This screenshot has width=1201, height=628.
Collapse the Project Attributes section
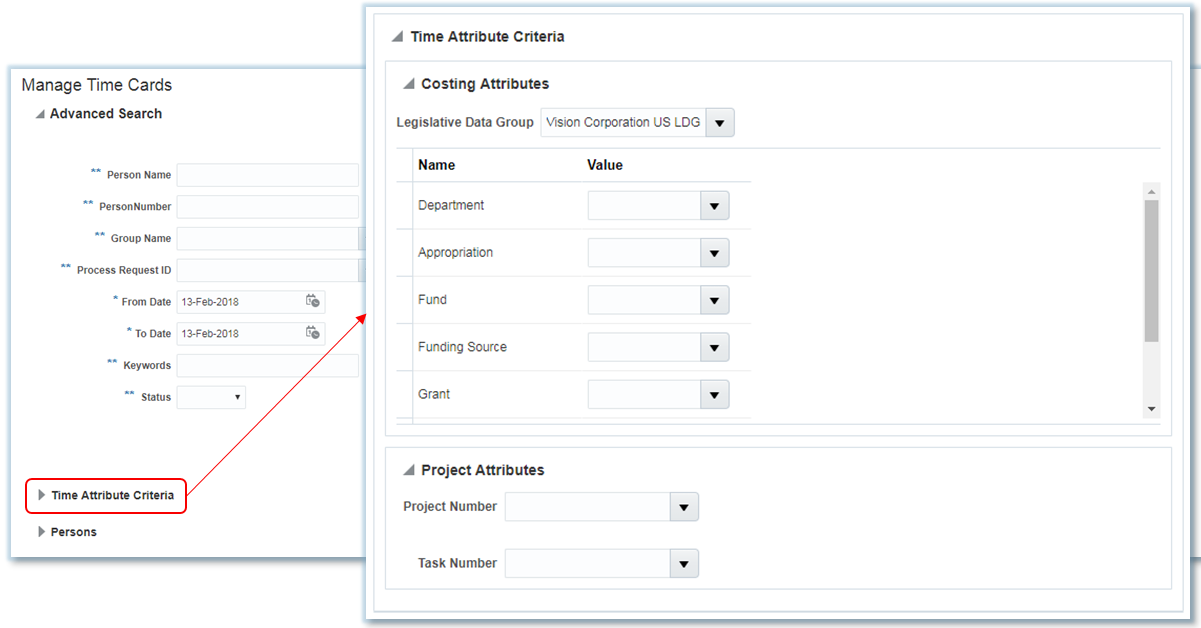tap(409, 470)
